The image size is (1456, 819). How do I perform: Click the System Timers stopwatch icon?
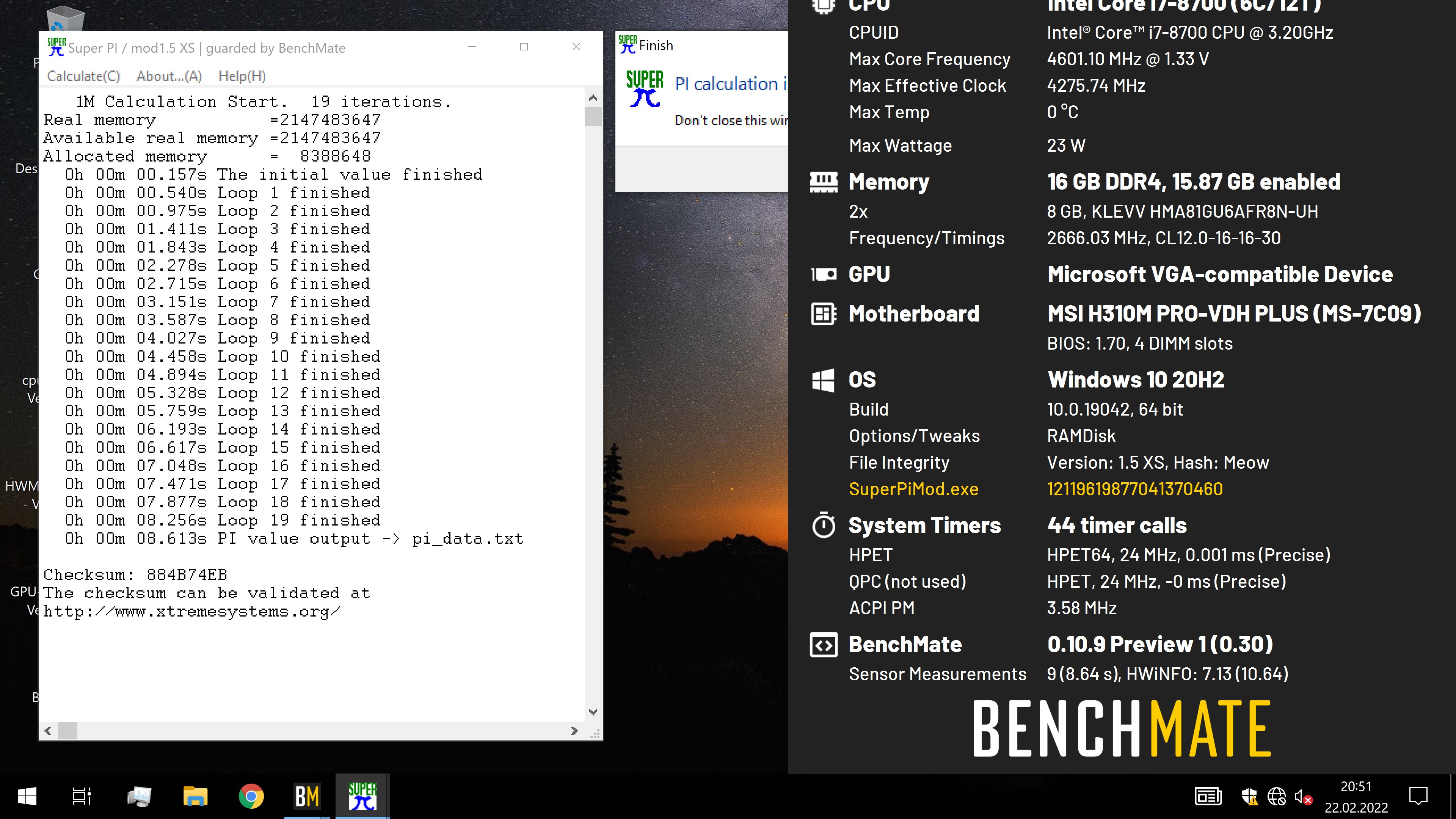(824, 525)
